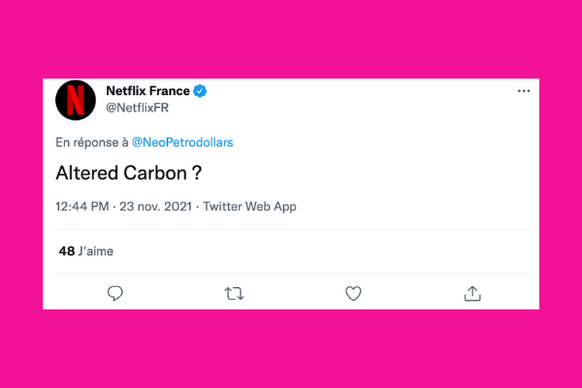Click the reply speech bubble icon

(x=115, y=293)
